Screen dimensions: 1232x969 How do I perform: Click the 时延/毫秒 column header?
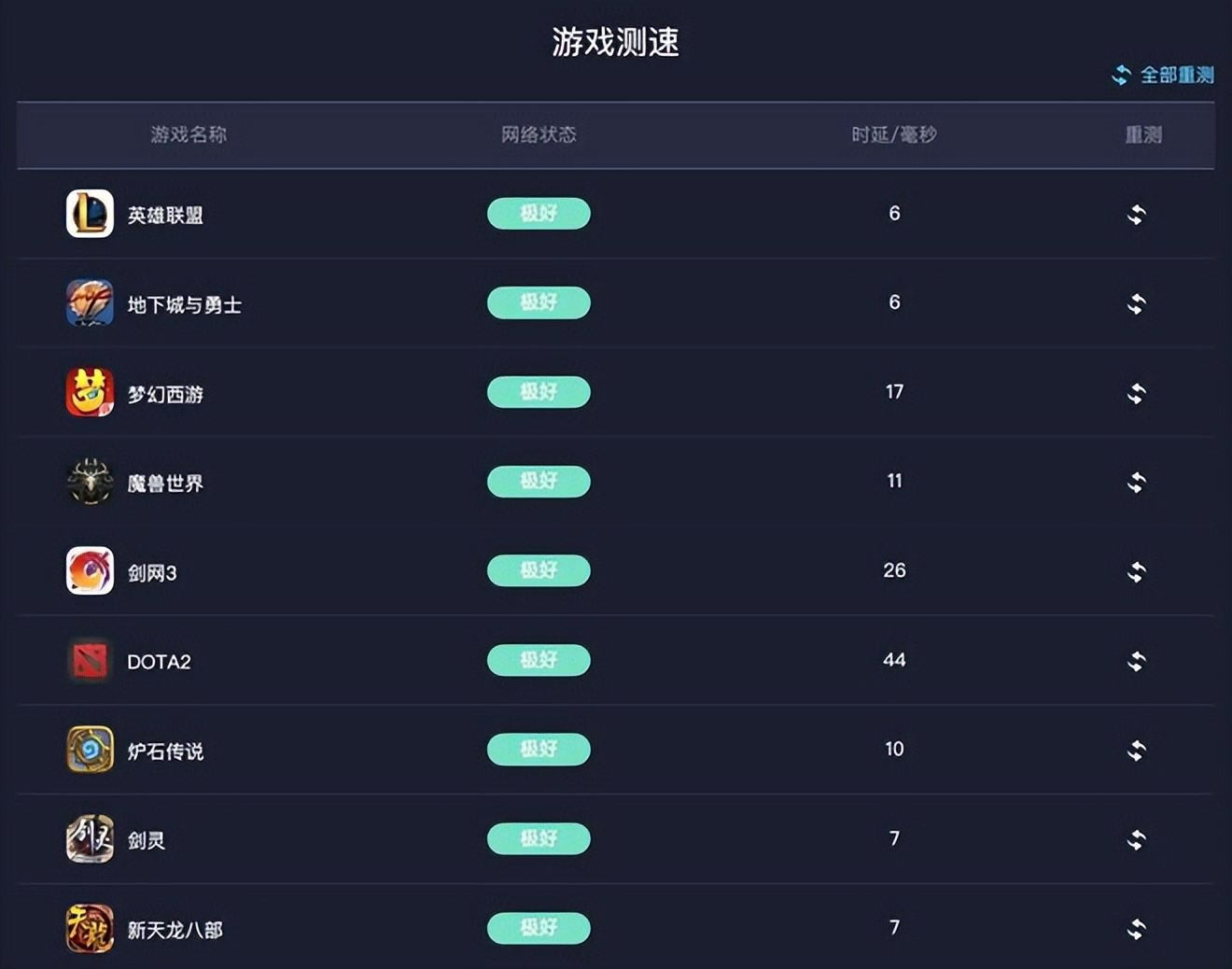coord(894,134)
